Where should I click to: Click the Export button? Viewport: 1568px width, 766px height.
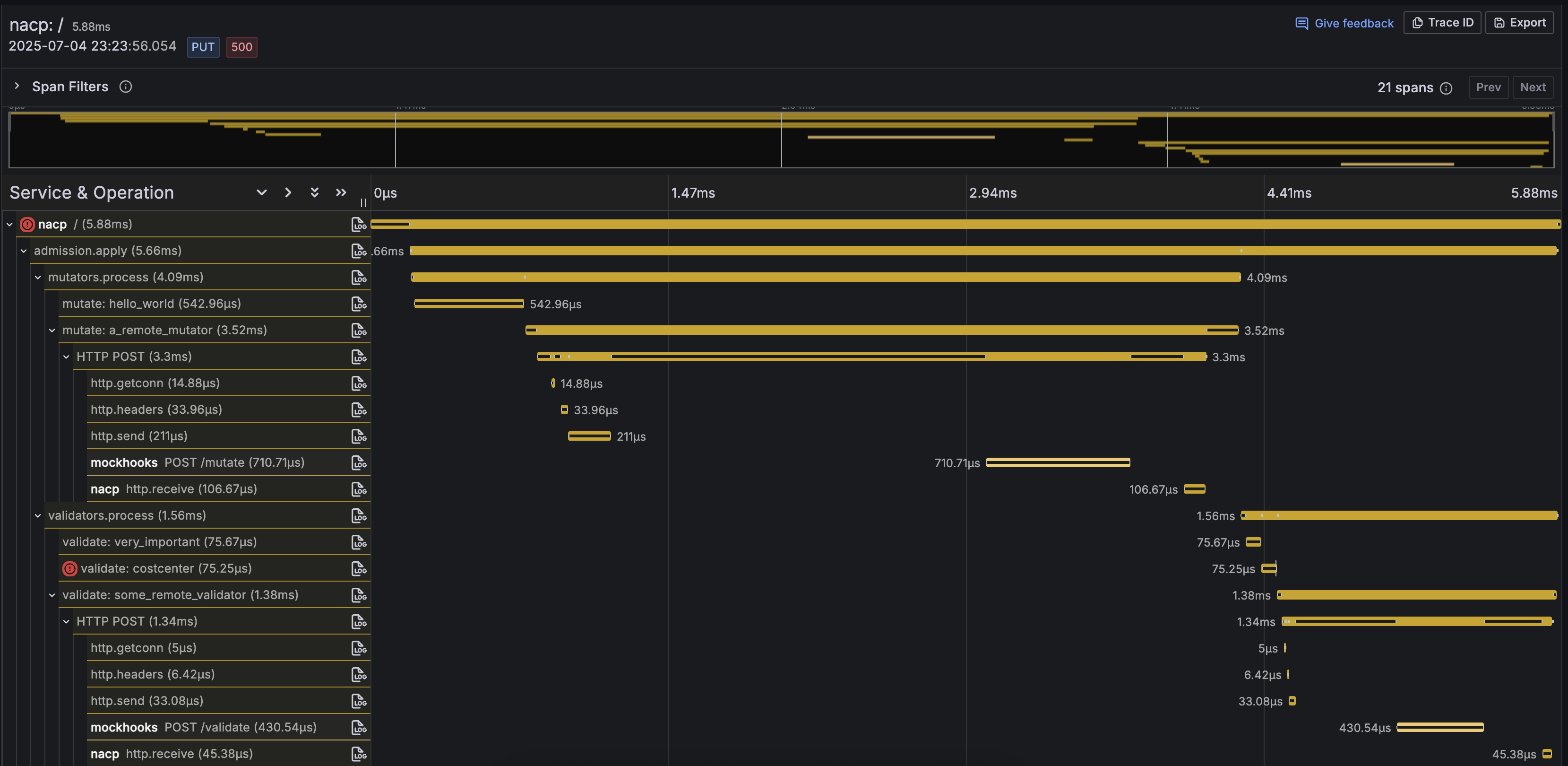pyautogui.click(x=1519, y=23)
